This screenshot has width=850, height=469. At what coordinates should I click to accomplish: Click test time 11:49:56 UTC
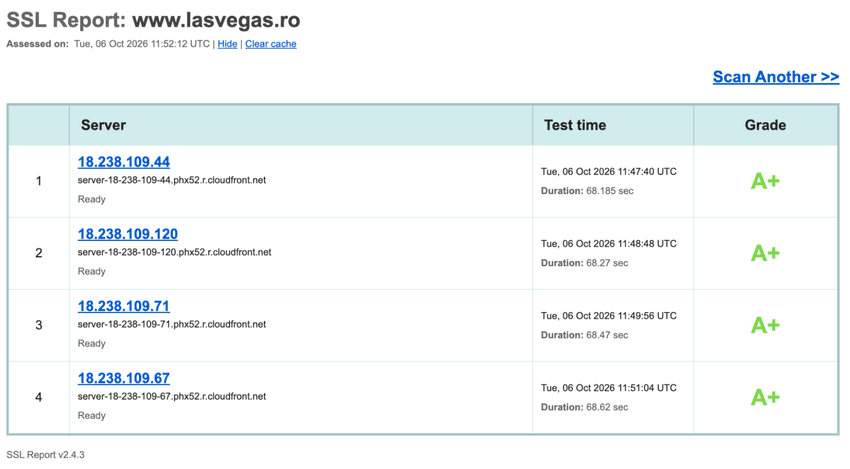coord(609,316)
